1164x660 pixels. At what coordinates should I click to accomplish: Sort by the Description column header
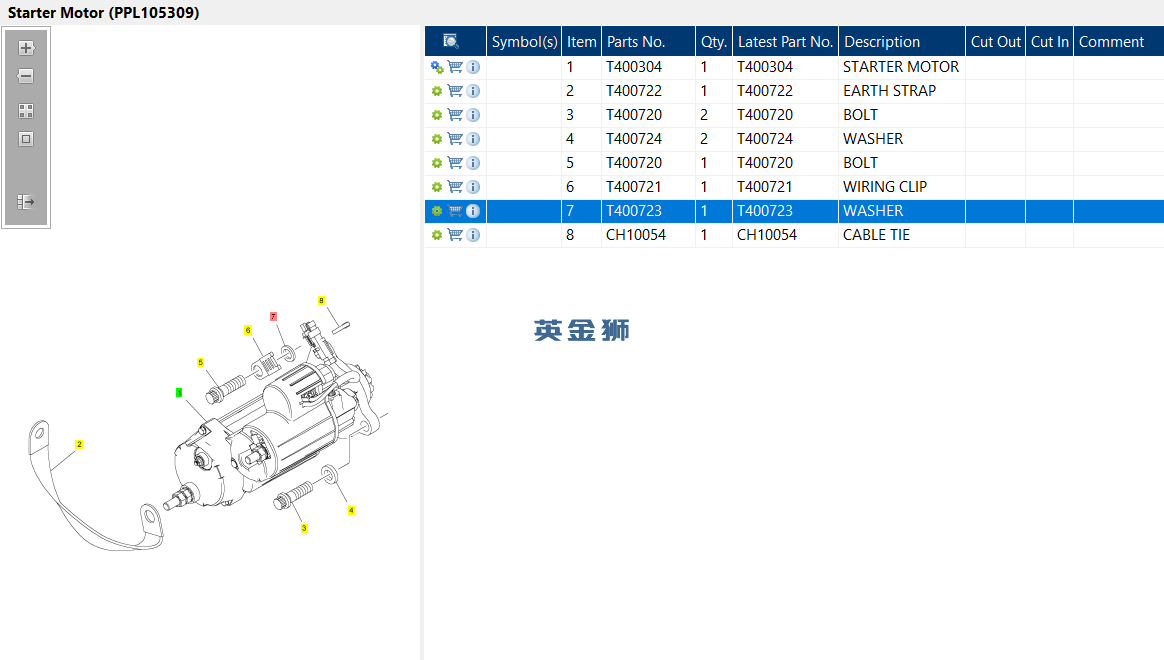coord(902,42)
